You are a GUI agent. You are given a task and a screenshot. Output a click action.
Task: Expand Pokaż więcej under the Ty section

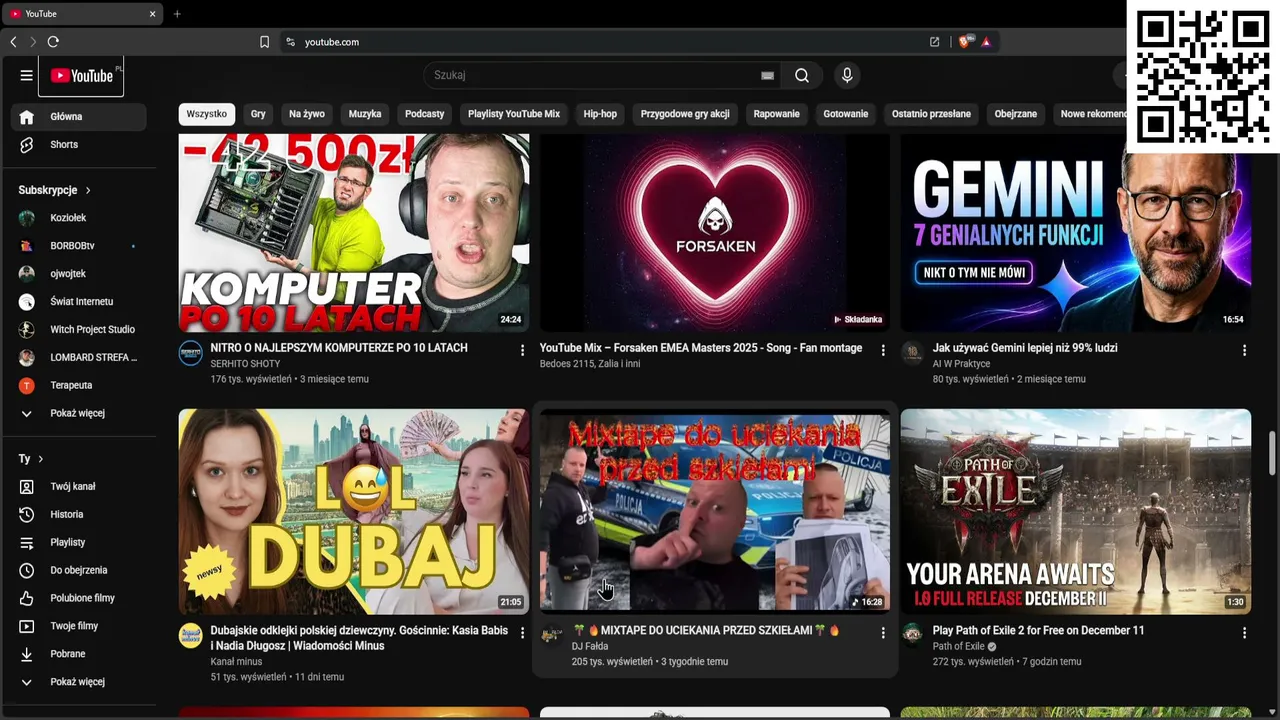click(x=79, y=682)
